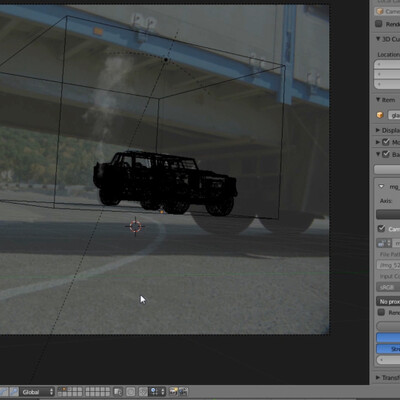Click the Add Image button under Background Images
Image resolution: width=400 pixels, height=400 pixels.
[x=387, y=169]
